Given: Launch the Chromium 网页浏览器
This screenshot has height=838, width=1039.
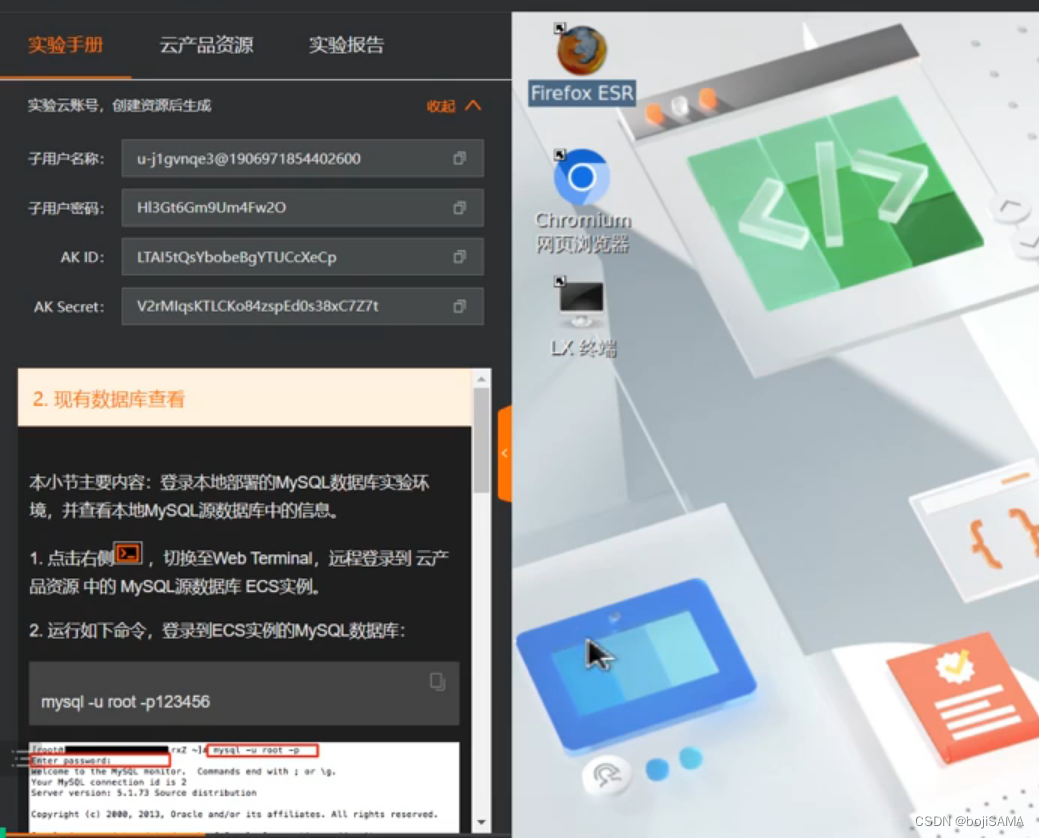Looking at the screenshot, I should (x=580, y=178).
